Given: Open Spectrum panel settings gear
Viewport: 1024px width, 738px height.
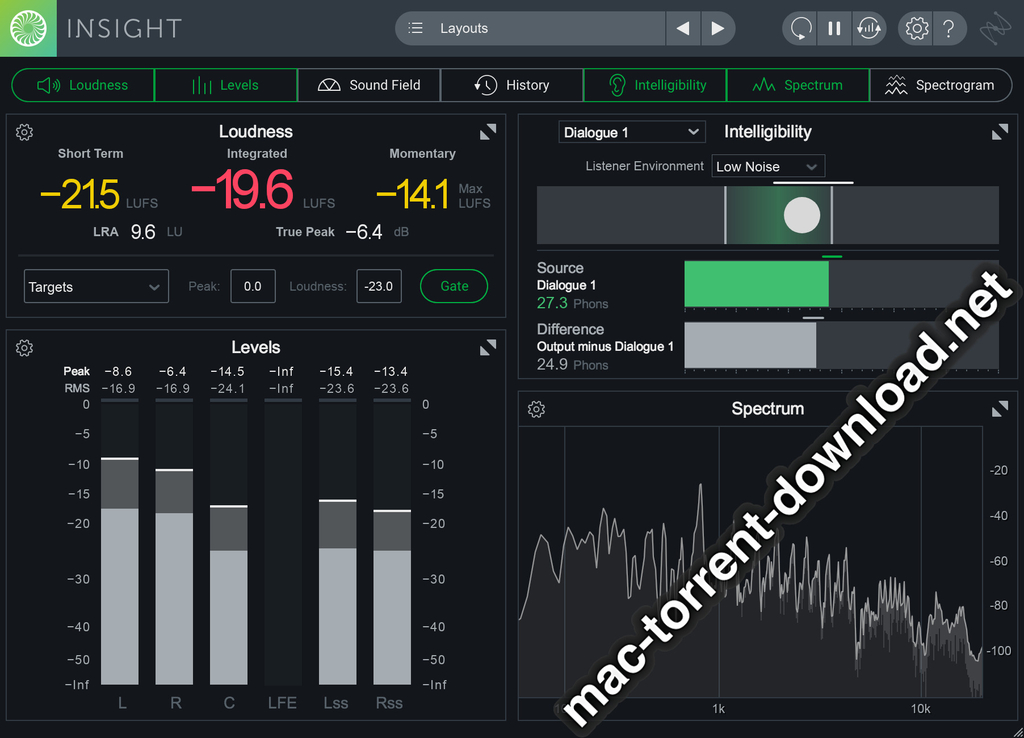Looking at the screenshot, I should coord(537,409).
